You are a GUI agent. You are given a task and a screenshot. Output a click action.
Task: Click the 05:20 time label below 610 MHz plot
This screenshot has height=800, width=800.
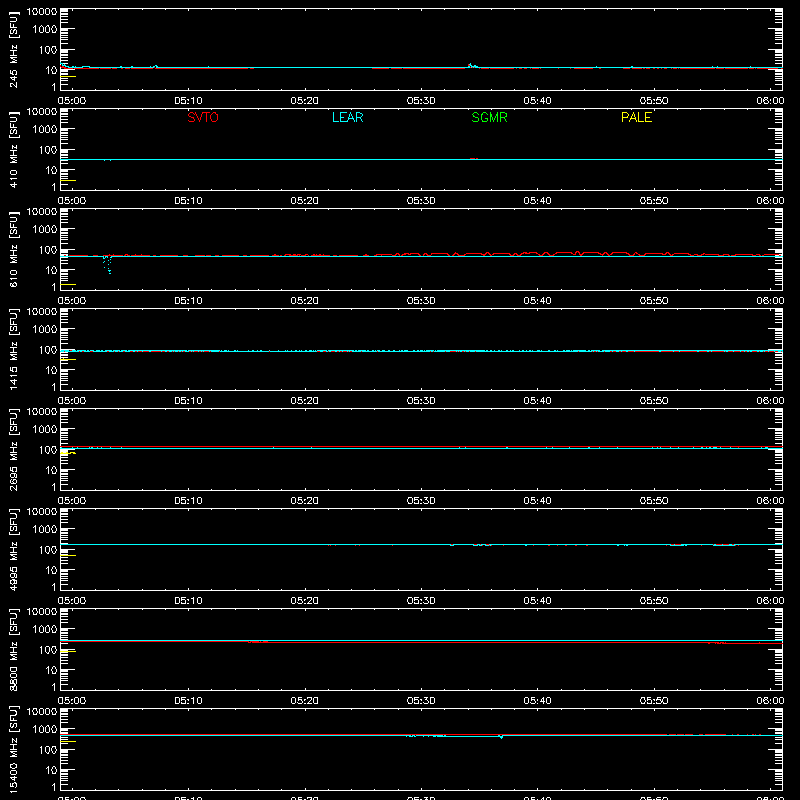click(305, 301)
